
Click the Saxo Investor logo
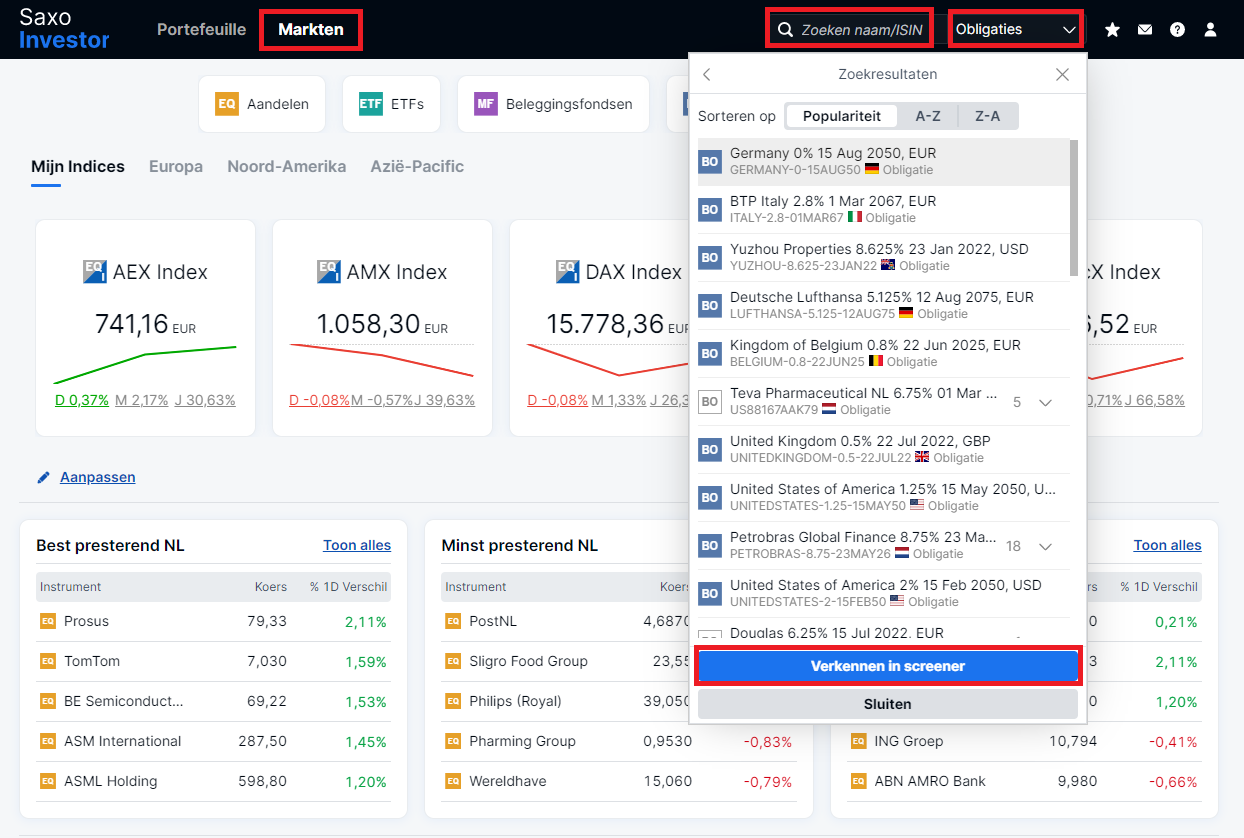pos(64,29)
